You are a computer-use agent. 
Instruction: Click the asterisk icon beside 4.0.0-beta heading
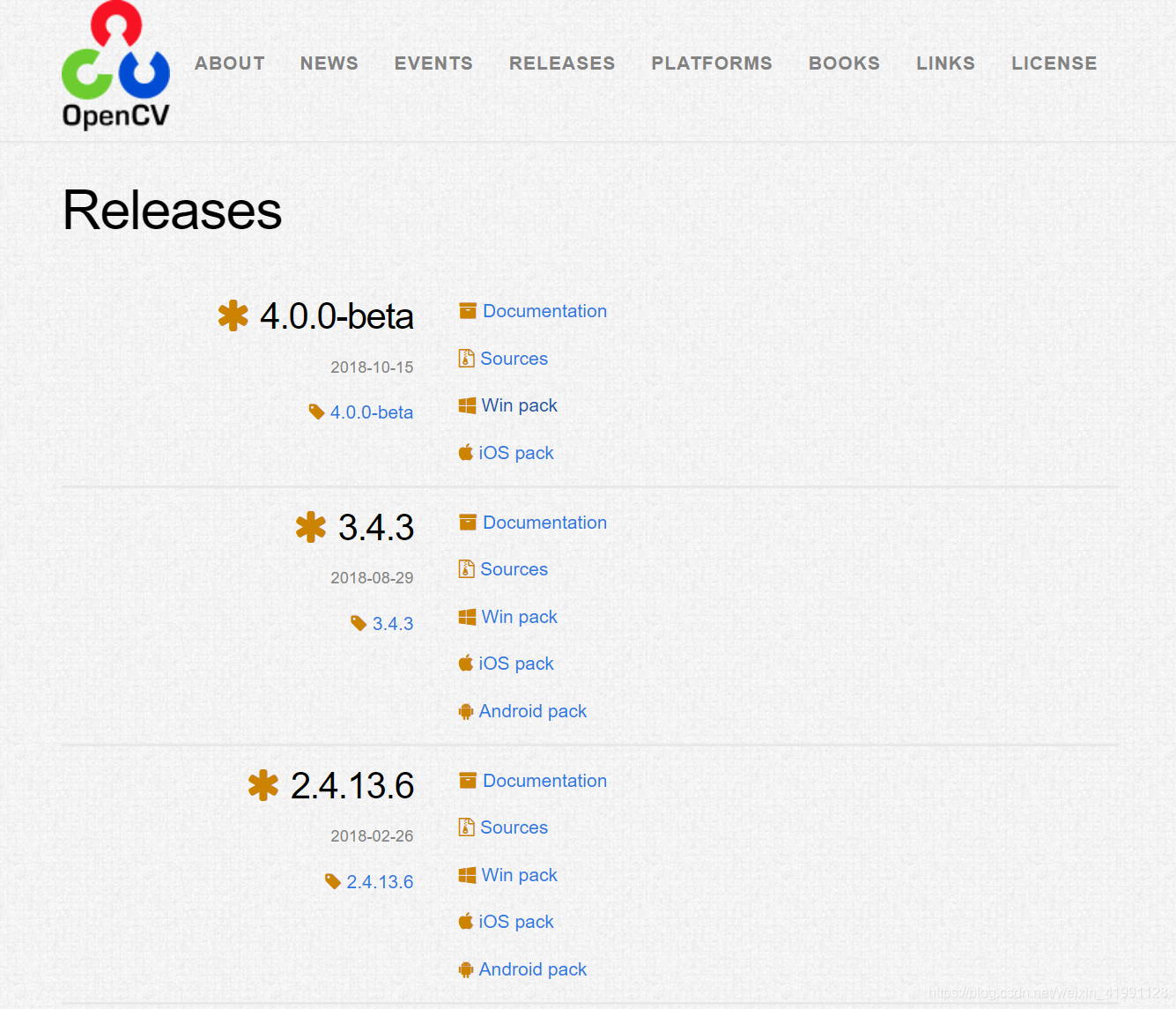point(233,315)
